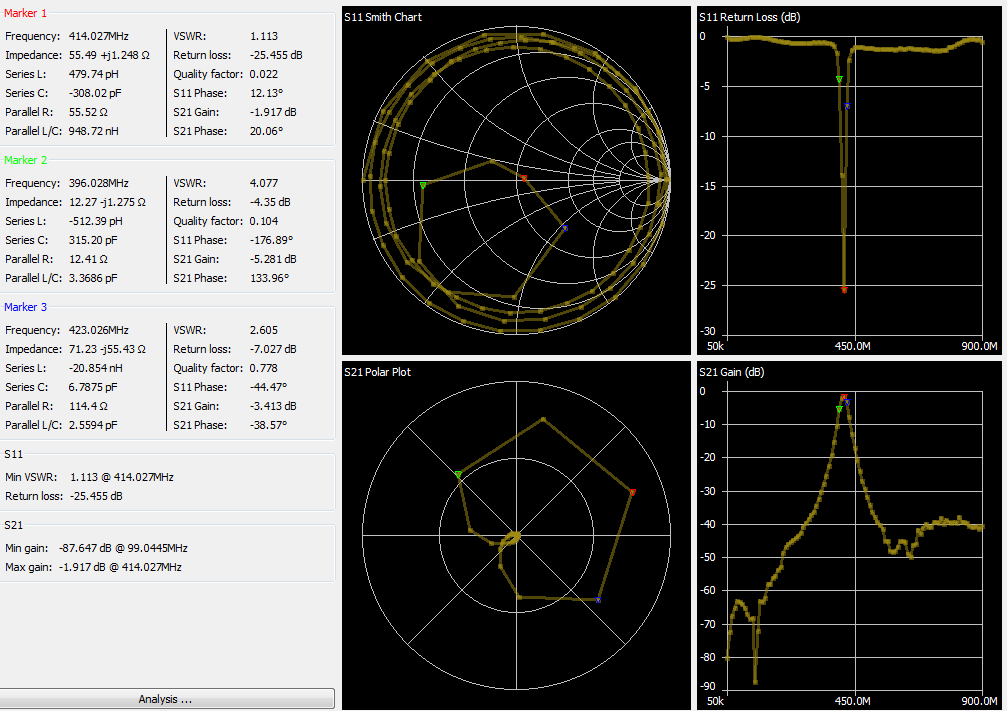Screen dimensions: 1007x711
Task: Select Marker 3 Series C value 6.7875 pF
Action: click(x=93, y=387)
